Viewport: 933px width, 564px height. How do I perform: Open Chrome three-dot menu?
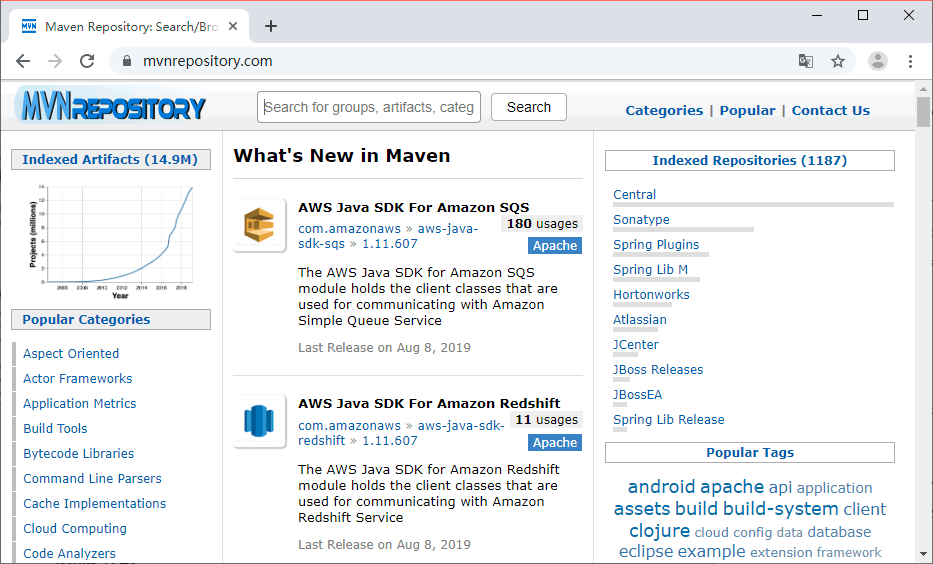pos(910,61)
